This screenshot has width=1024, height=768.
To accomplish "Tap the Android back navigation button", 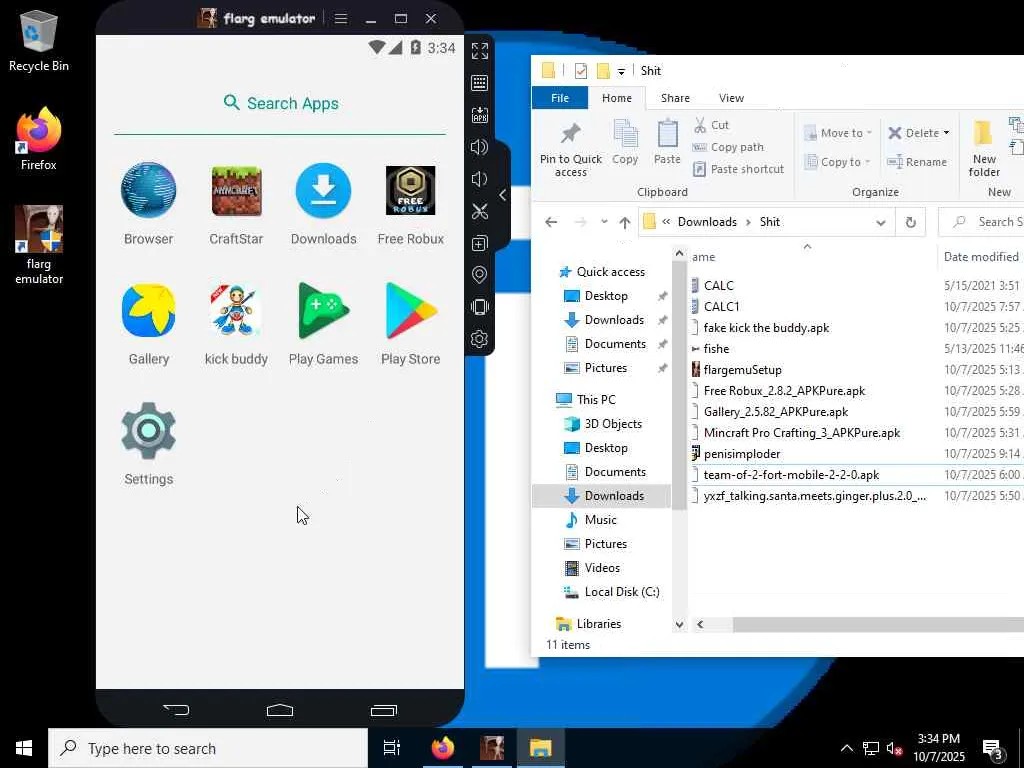I will point(176,710).
